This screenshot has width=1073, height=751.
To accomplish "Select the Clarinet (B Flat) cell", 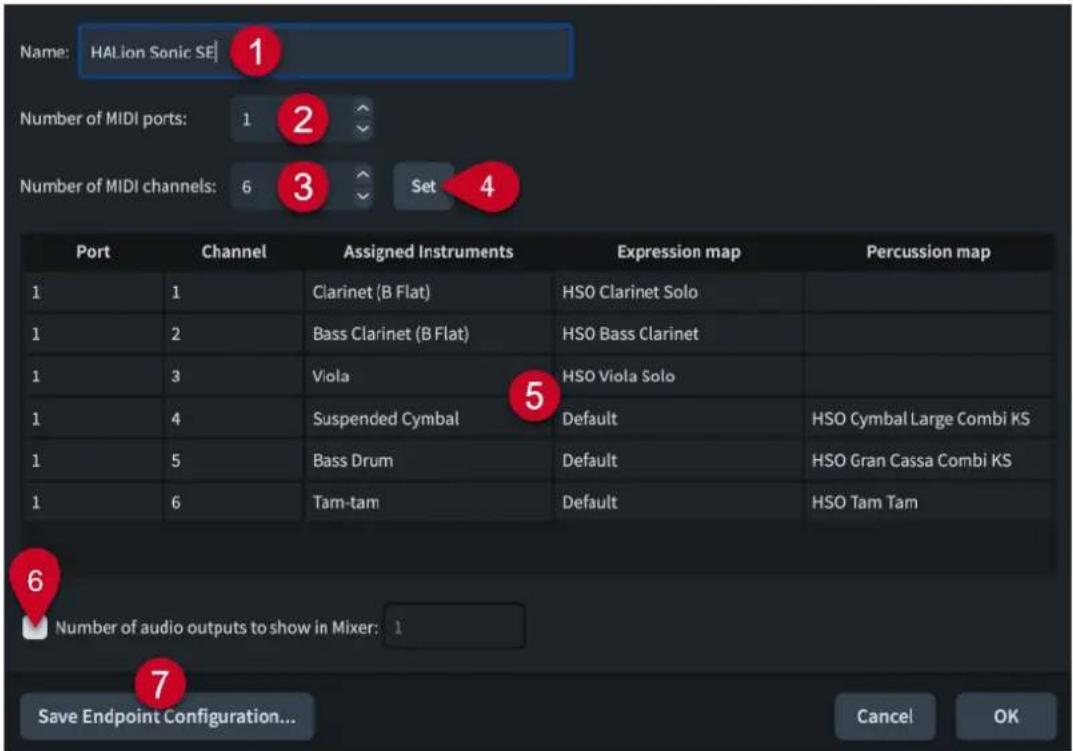I will [428, 292].
